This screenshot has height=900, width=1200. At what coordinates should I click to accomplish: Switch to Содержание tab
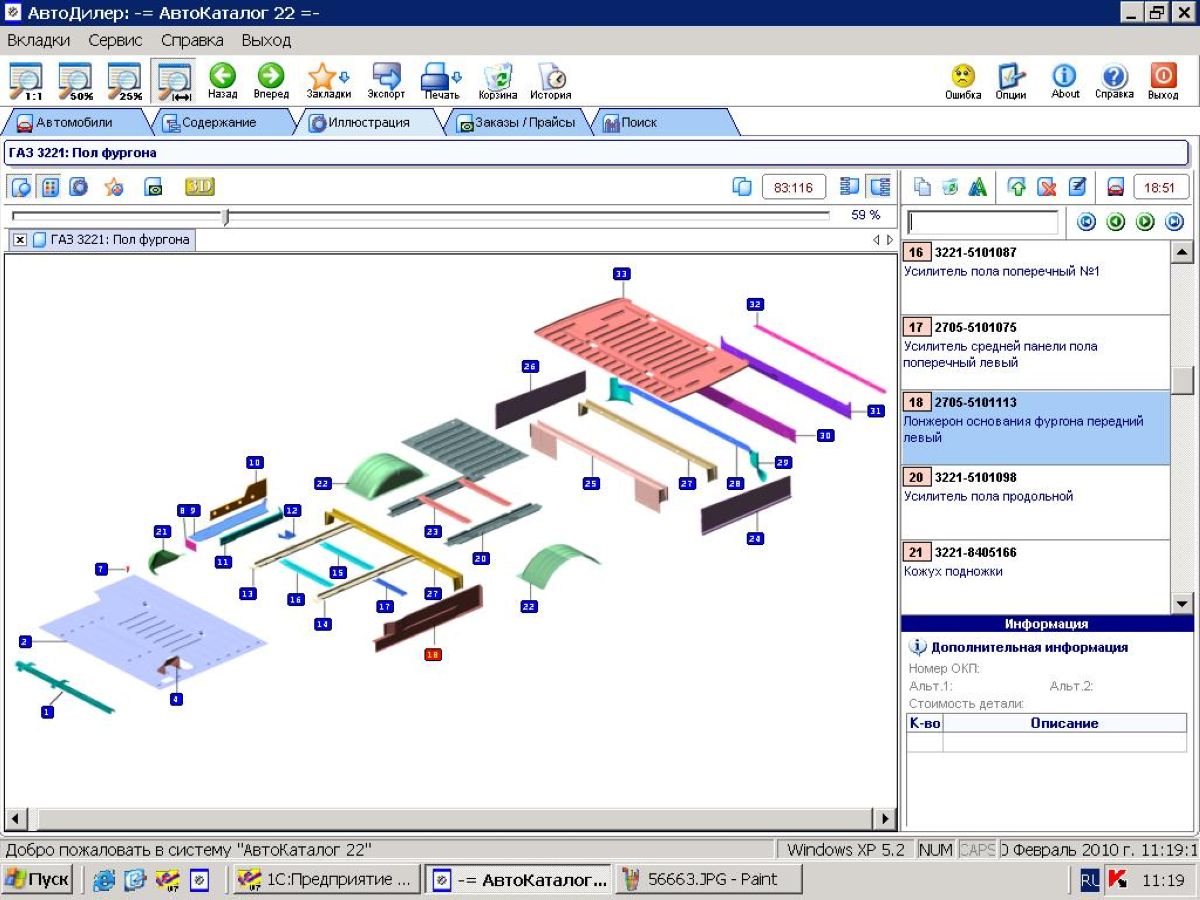point(220,123)
